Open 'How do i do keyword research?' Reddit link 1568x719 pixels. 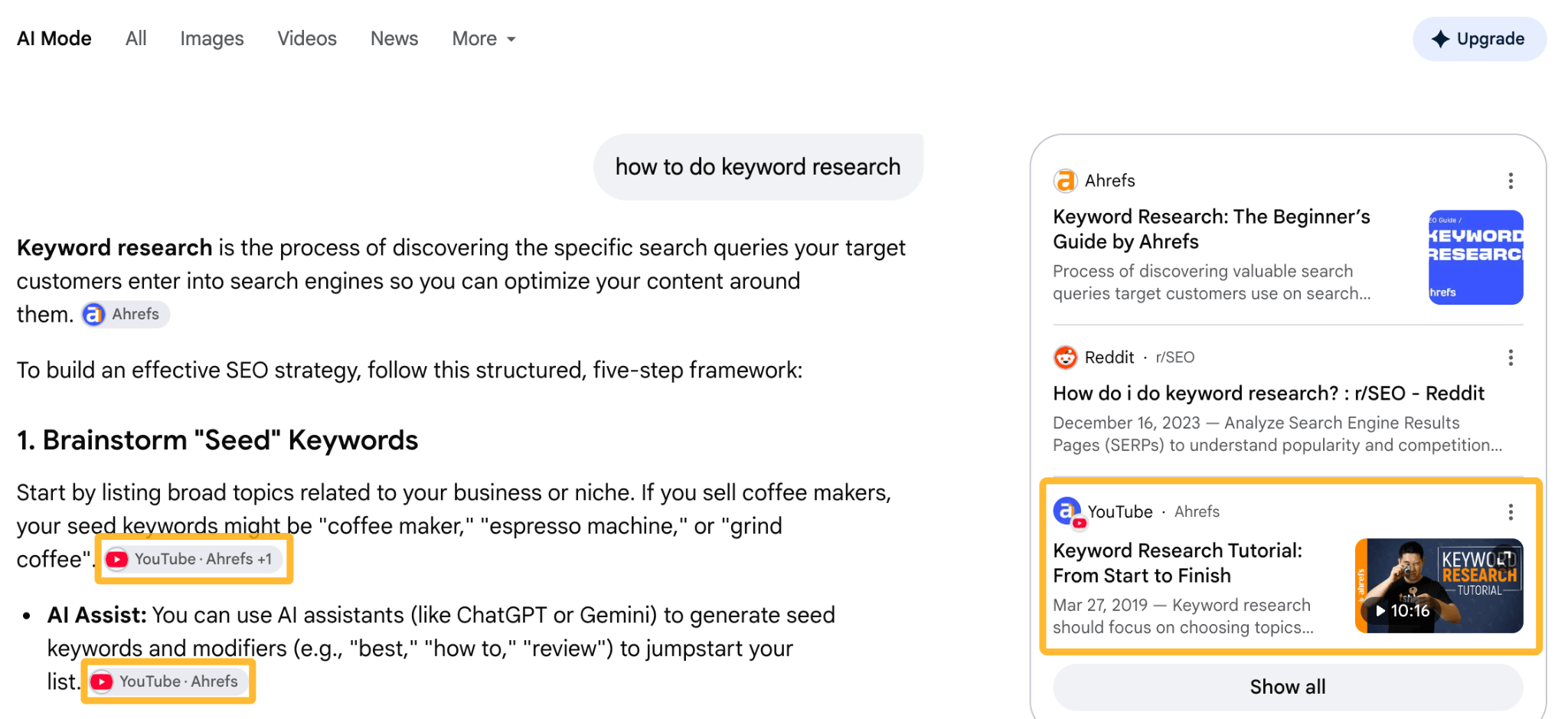1269,394
